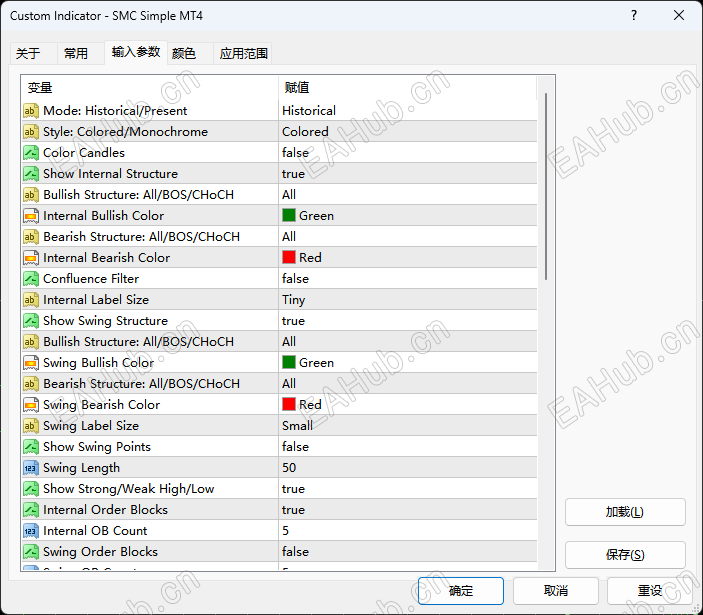Click the icon next to Swing Label Size
Image resolution: width=703 pixels, height=615 pixels.
[31, 426]
